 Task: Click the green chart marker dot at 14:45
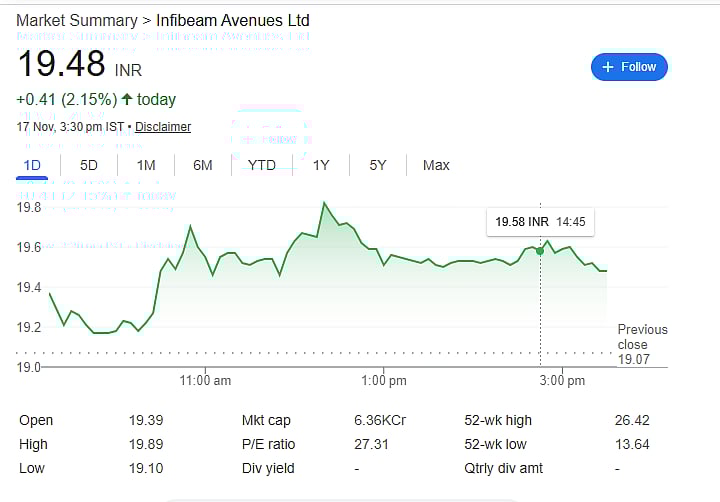[540, 250]
